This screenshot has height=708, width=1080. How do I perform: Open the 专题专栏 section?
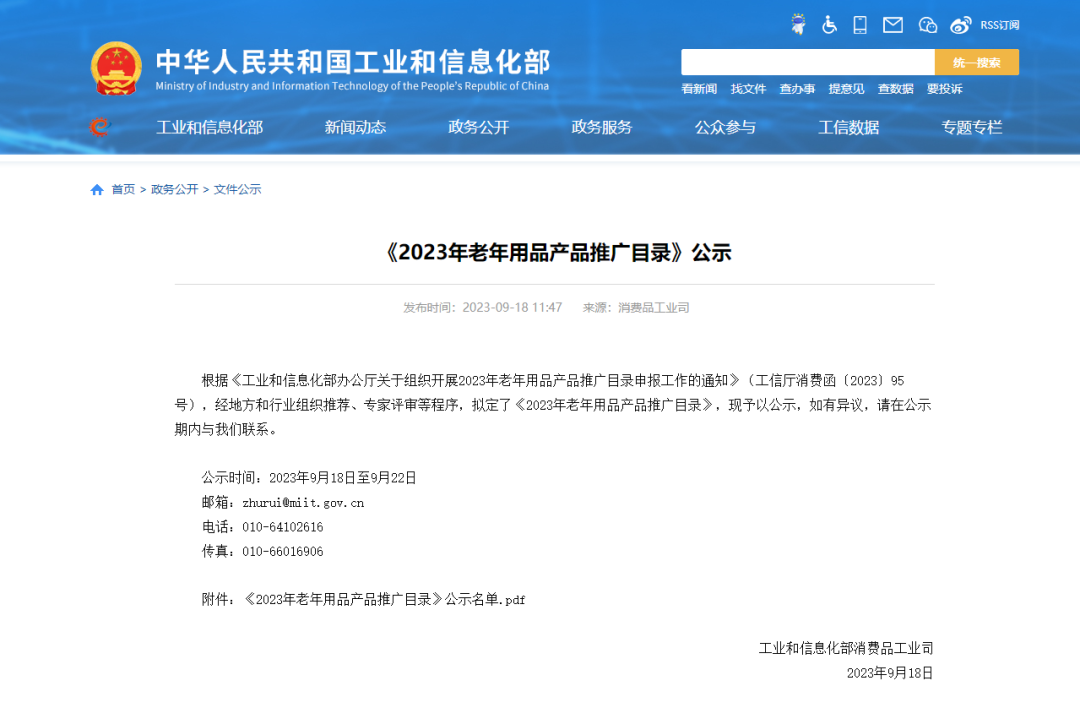click(971, 127)
